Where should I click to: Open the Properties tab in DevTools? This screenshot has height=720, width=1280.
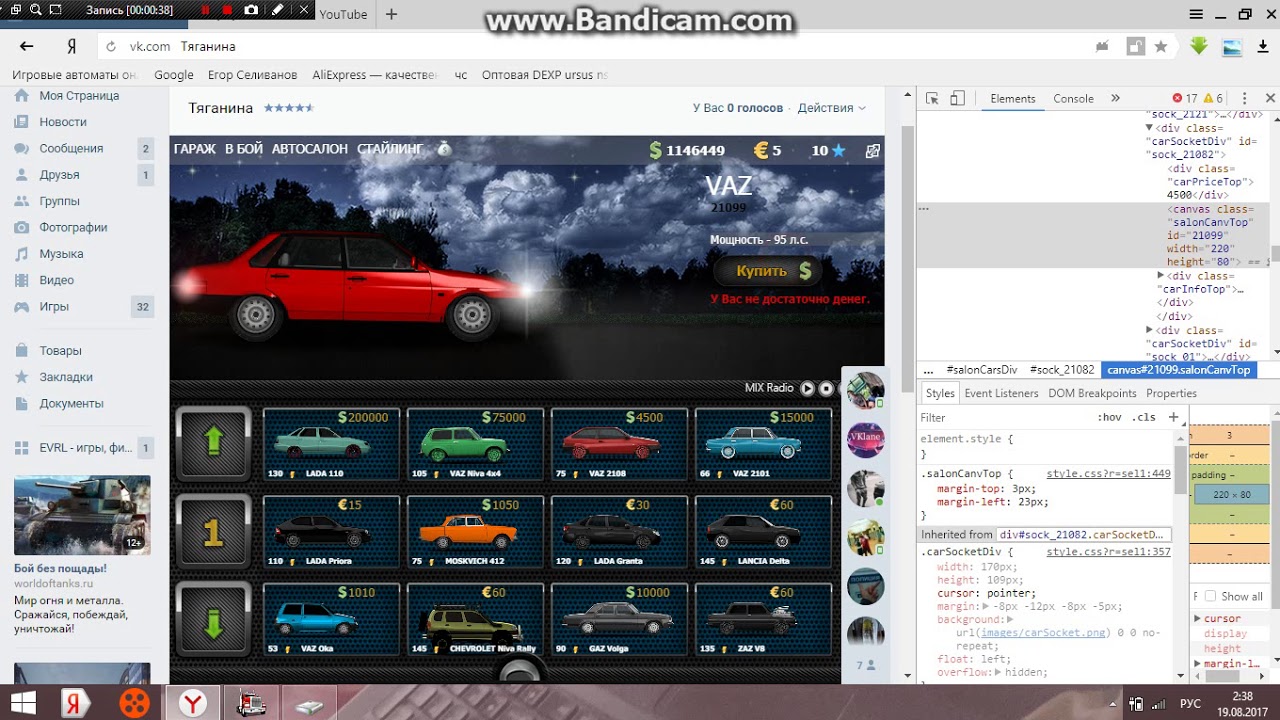coord(1171,393)
